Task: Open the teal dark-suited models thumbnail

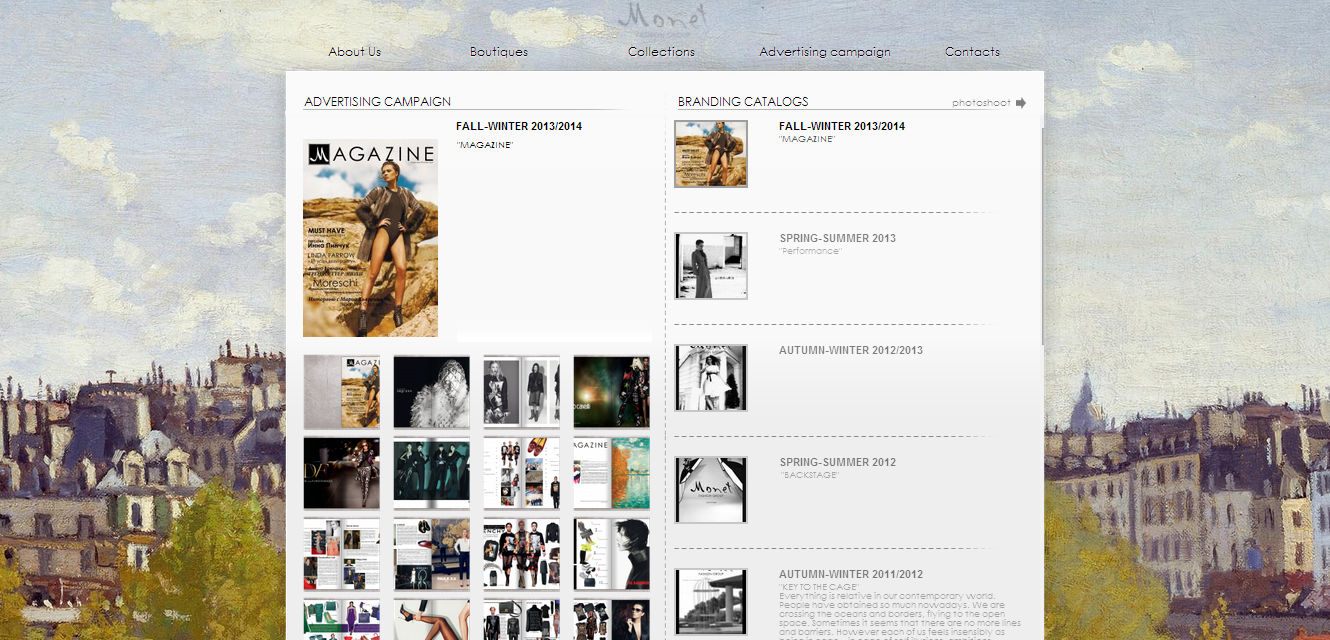Action: point(432,473)
